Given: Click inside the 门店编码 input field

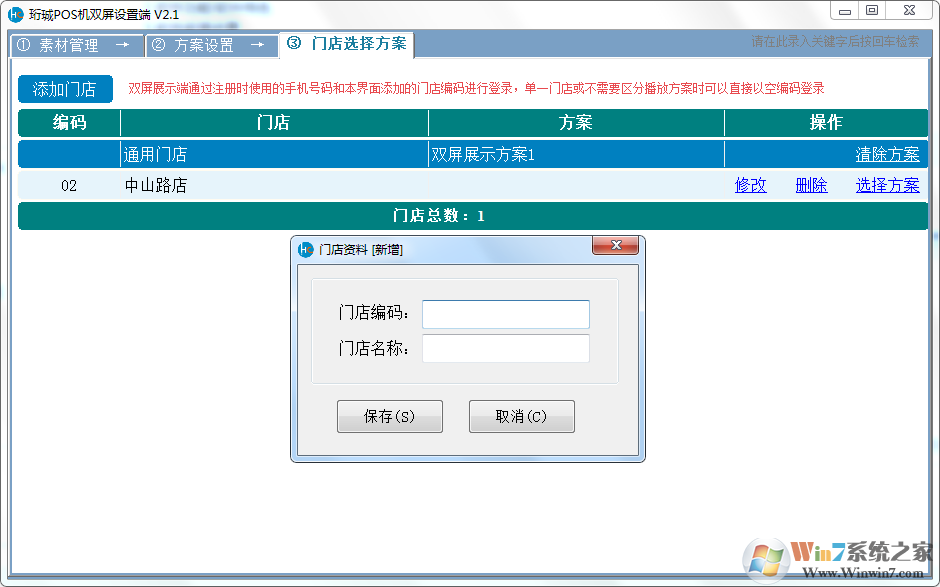Looking at the screenshot, I should tap(505, 314).
